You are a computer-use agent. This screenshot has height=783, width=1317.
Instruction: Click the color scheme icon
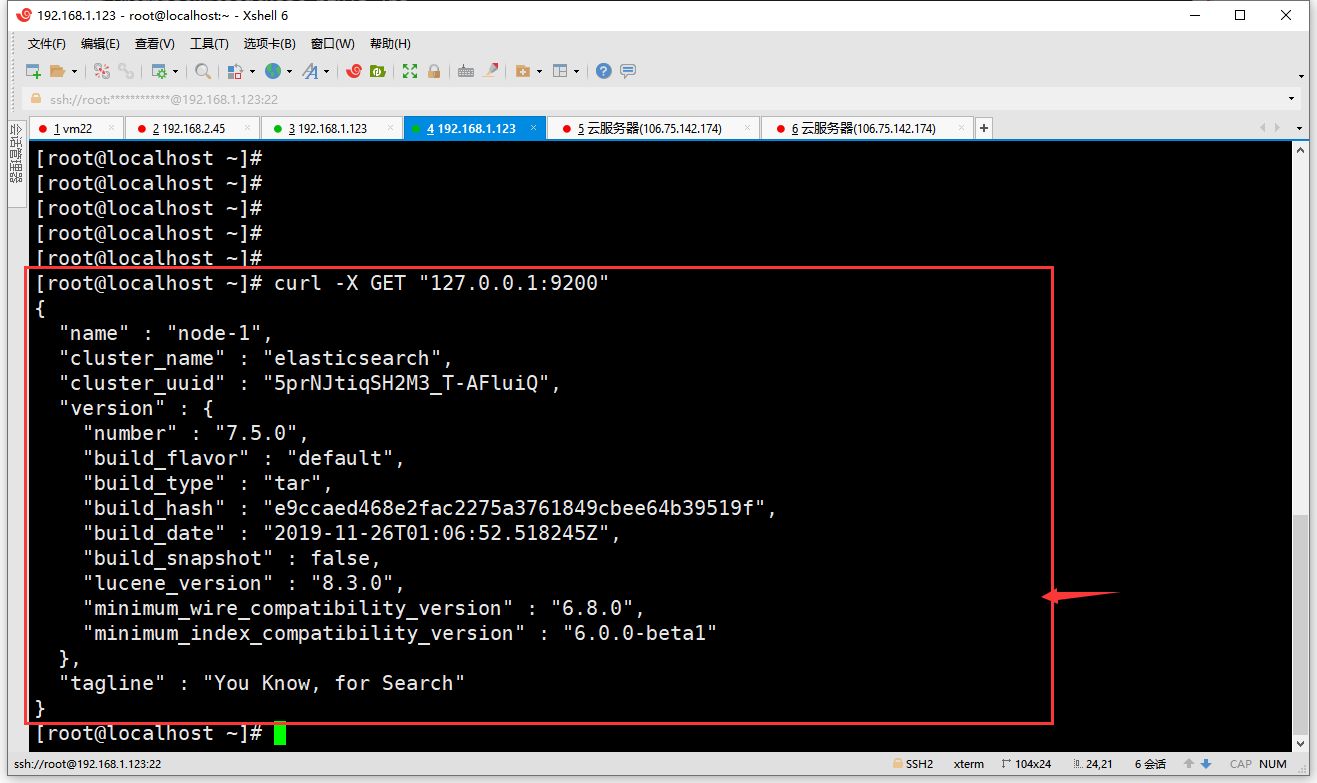[x=235, y=71]
